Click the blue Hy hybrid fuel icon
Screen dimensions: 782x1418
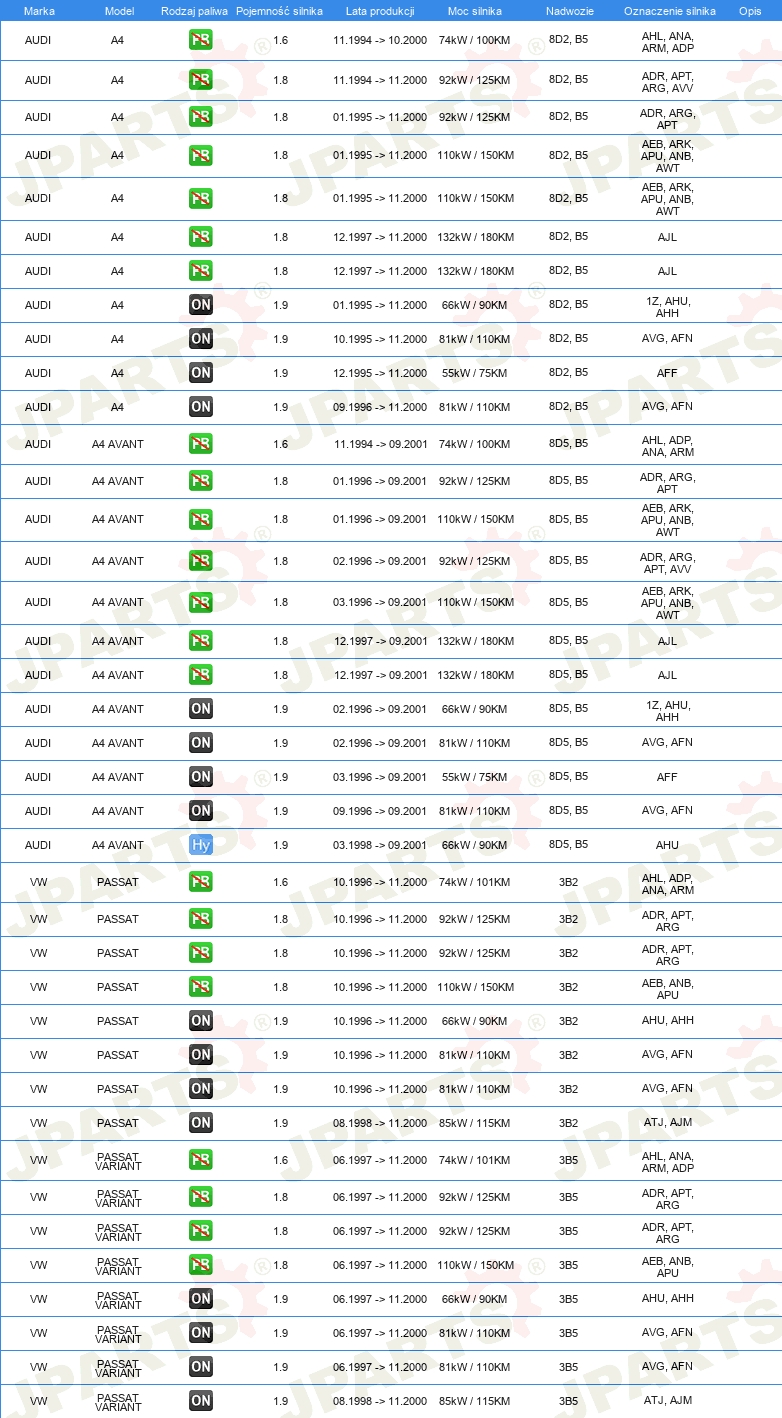(x=201, y=845)
